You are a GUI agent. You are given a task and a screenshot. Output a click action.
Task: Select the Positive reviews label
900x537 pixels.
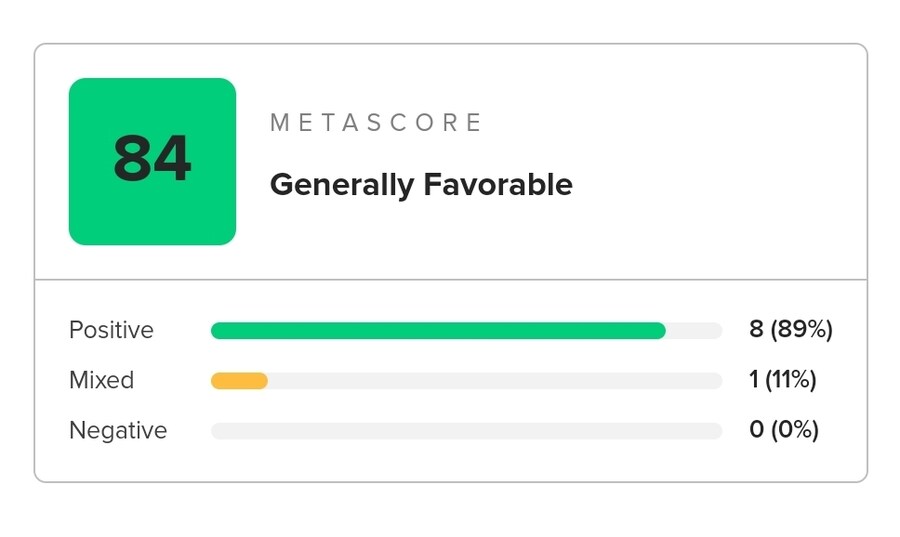pyautogui.click(x=111, y=330)
